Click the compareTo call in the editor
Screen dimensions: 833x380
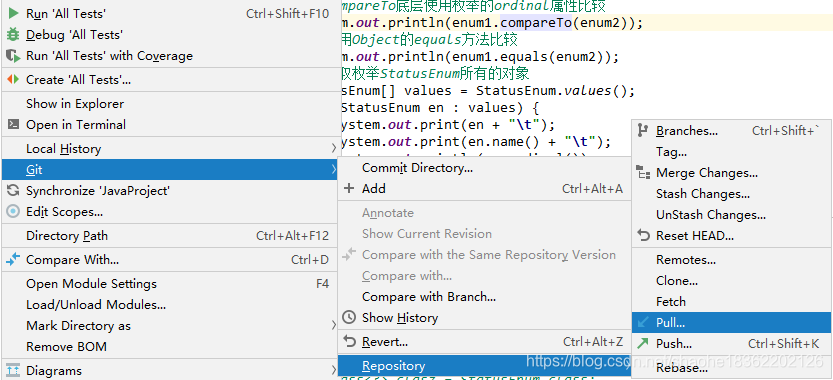click(536, 23)
